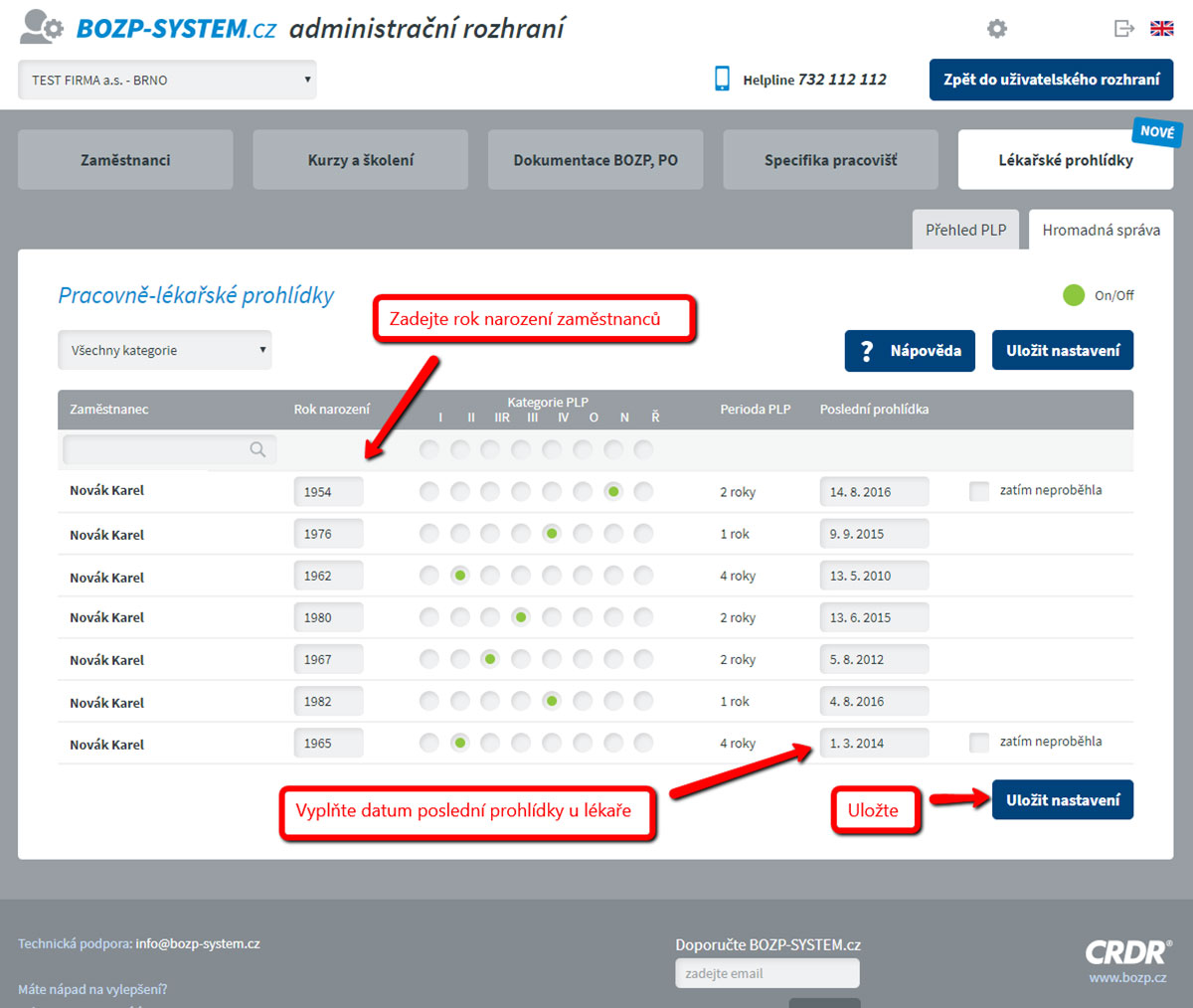The image size is (1193, 1008).
Task: Click Uložit nastavení below the table
Action: click(x=1063, y=800)
